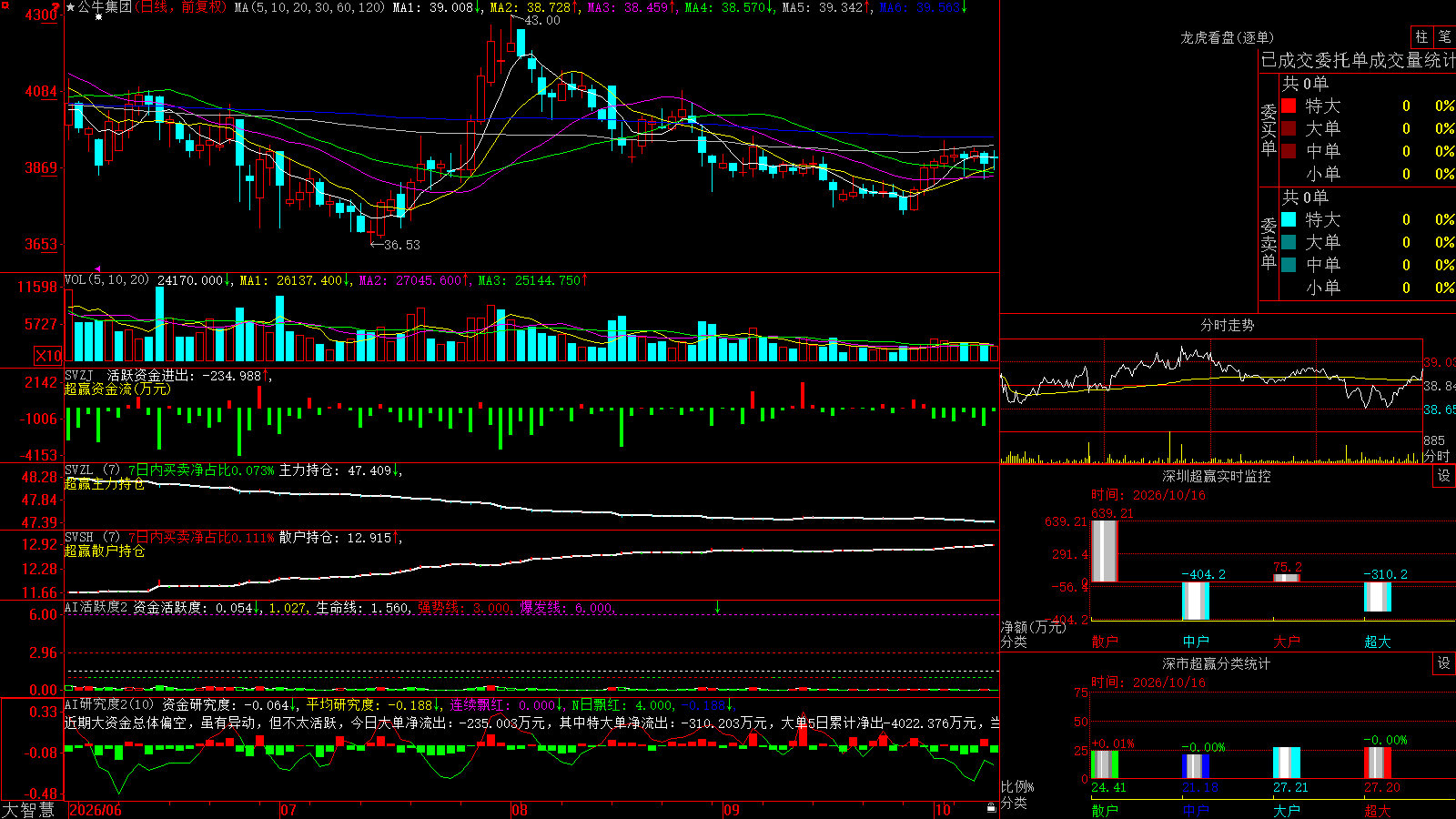Click the 散户 bar showing 639.21
Viewport: 1456px width, 819px height.
click(1105, 551)
